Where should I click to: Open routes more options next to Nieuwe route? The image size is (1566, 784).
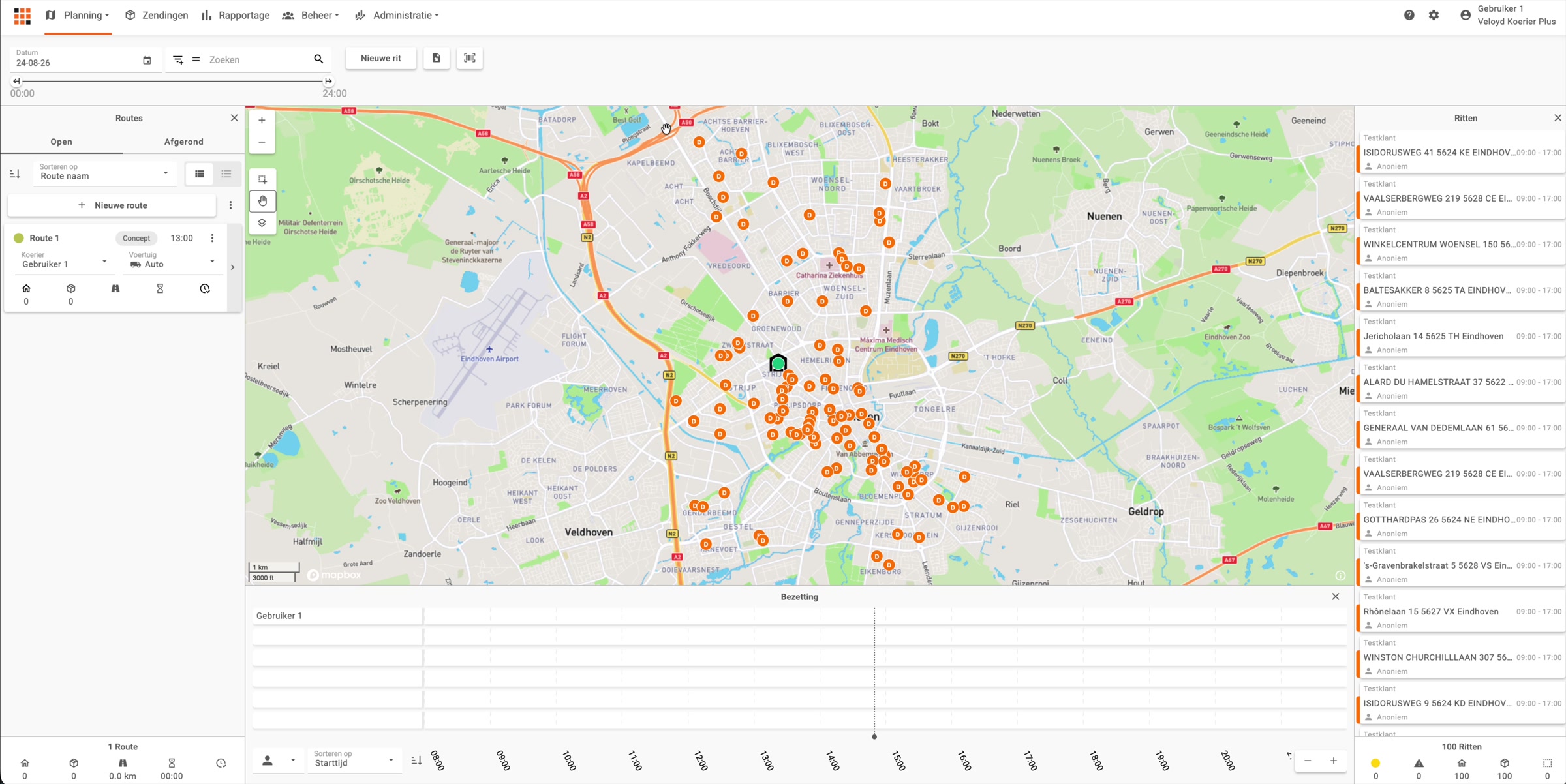point(230,205)
